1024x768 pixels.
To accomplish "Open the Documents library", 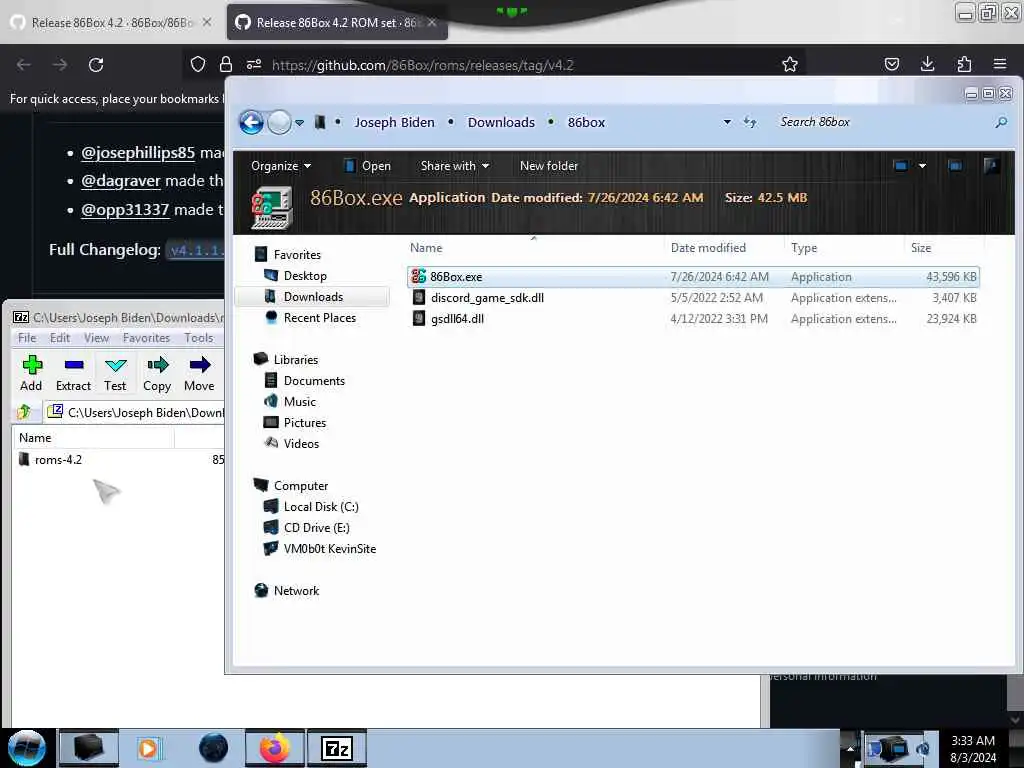I will 313,381.
